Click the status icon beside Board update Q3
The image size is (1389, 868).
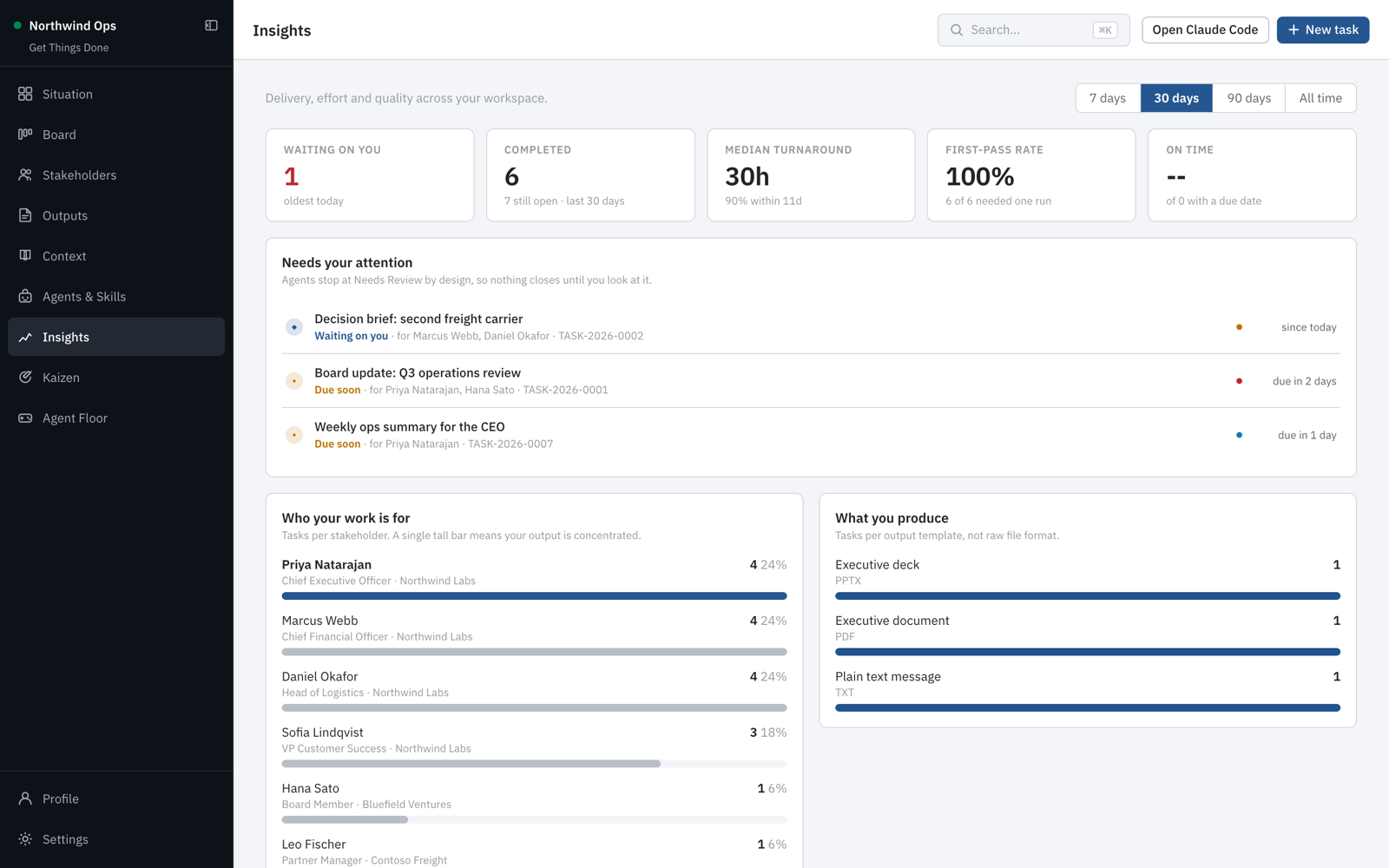click(x=294, y=381)
